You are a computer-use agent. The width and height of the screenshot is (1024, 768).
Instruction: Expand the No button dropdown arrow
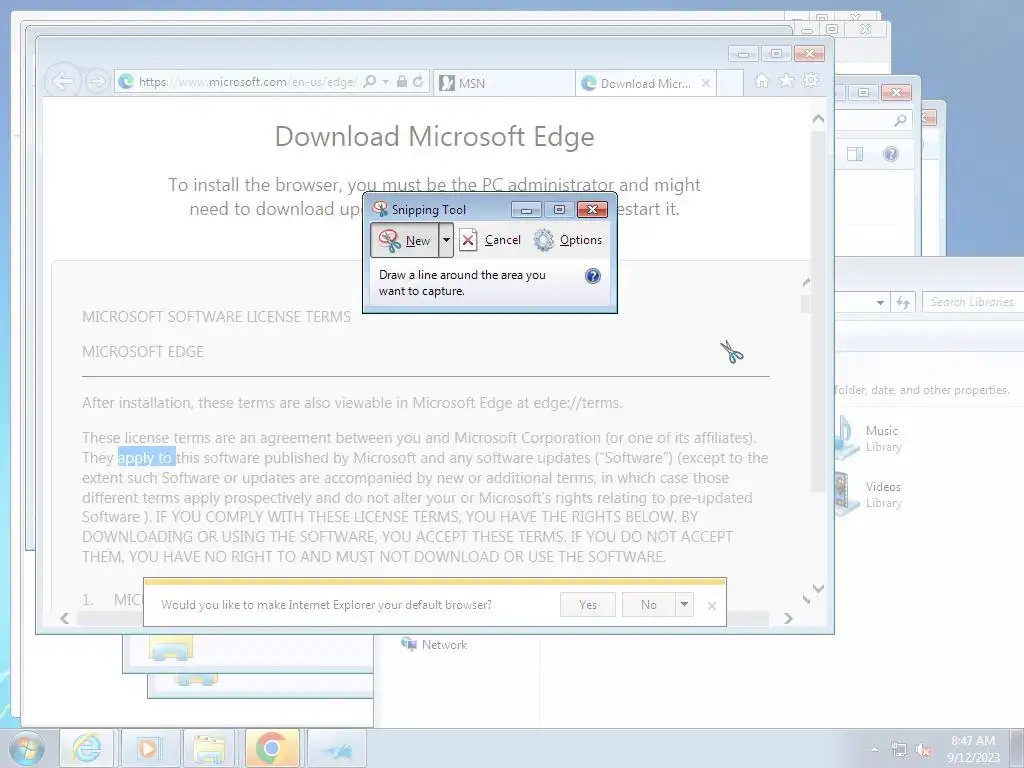684,605
